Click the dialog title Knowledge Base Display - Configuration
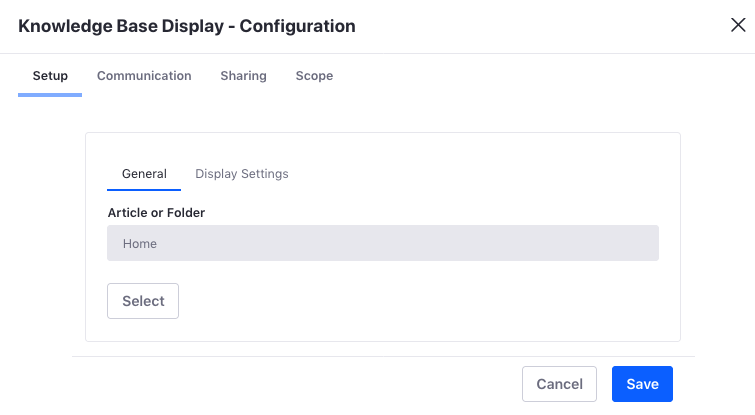The height and width of the screenshot is (415, 755). click(187, 26)
